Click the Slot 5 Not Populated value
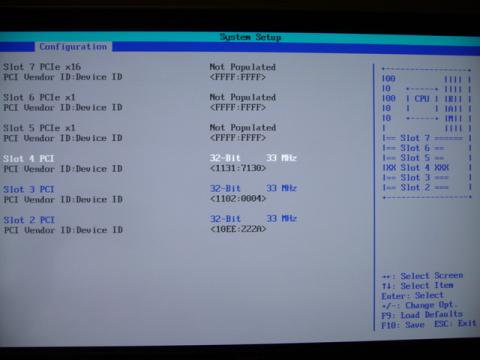This screenshot has height=360, width=480. click(x=243, y=128)
